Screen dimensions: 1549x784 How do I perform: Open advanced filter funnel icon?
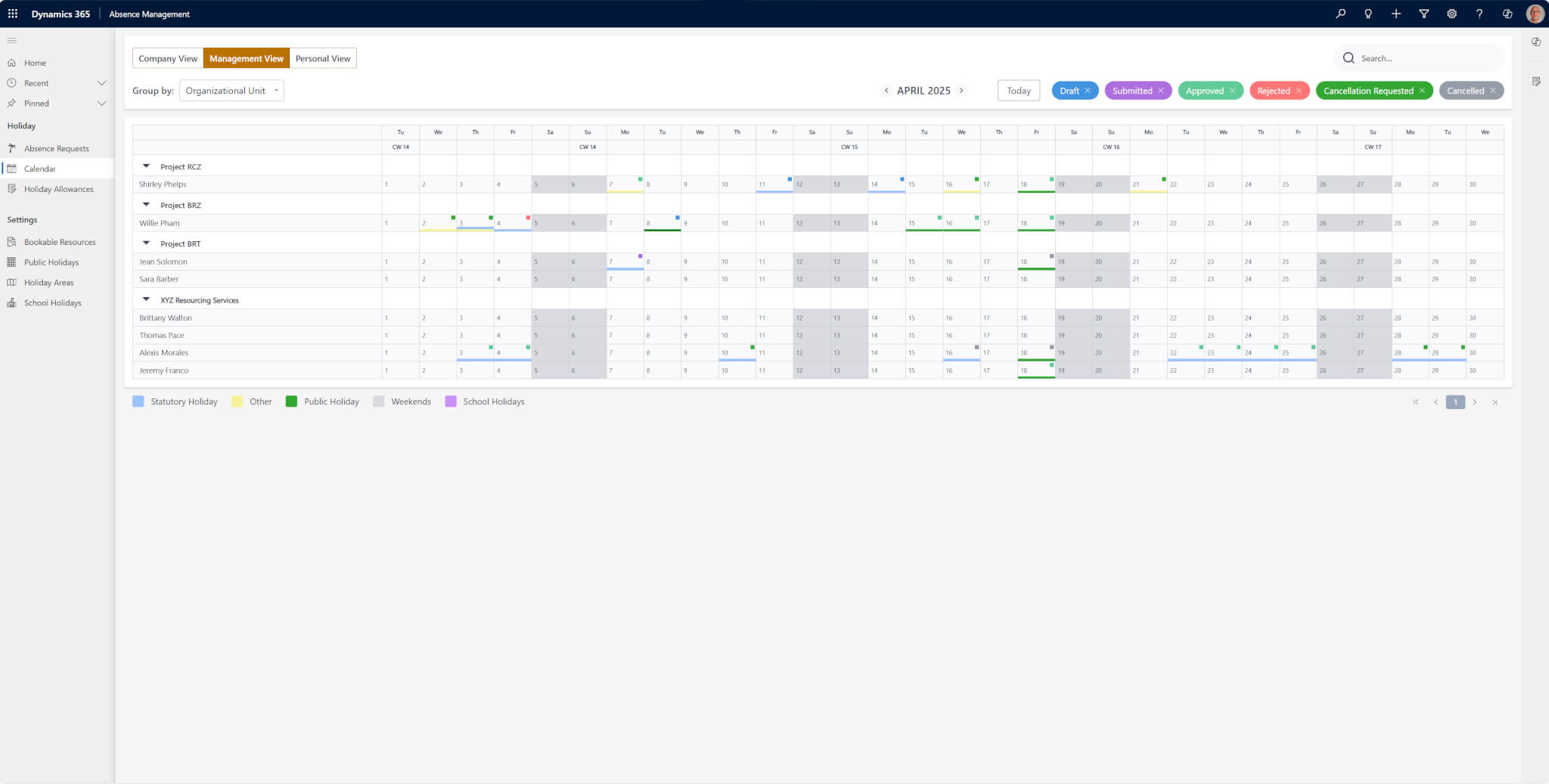(1424, 14)
